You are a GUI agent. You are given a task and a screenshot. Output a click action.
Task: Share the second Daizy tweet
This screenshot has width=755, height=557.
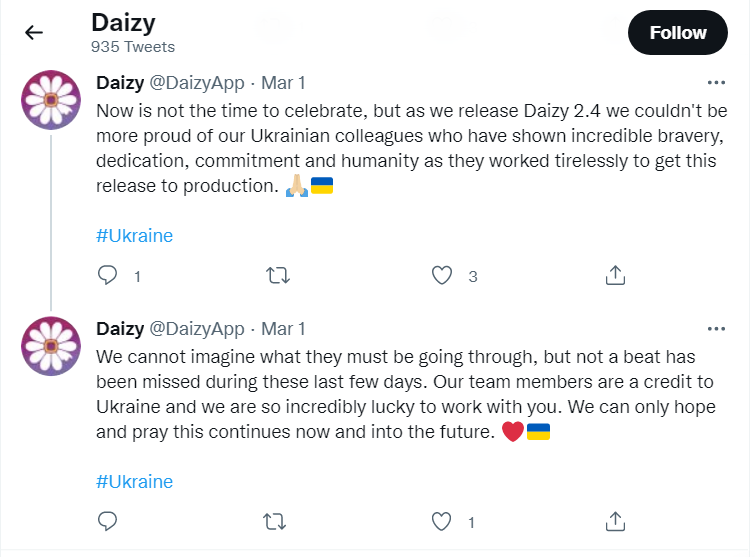616,521
